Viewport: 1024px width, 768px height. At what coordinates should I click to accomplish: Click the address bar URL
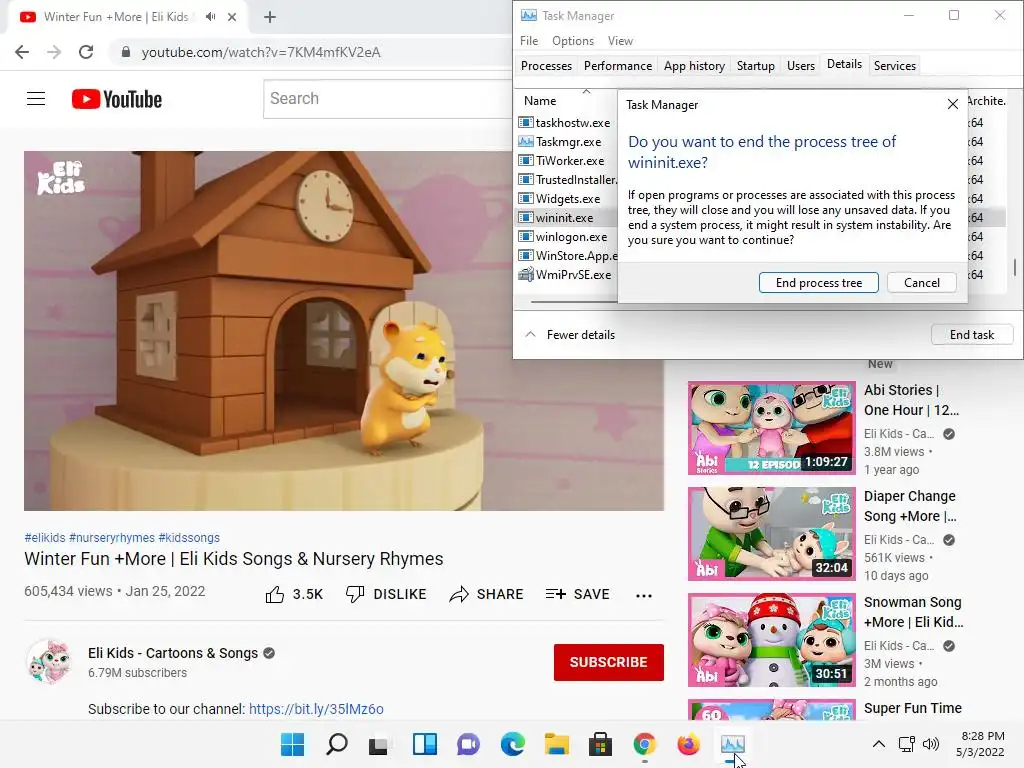point(261,52)
